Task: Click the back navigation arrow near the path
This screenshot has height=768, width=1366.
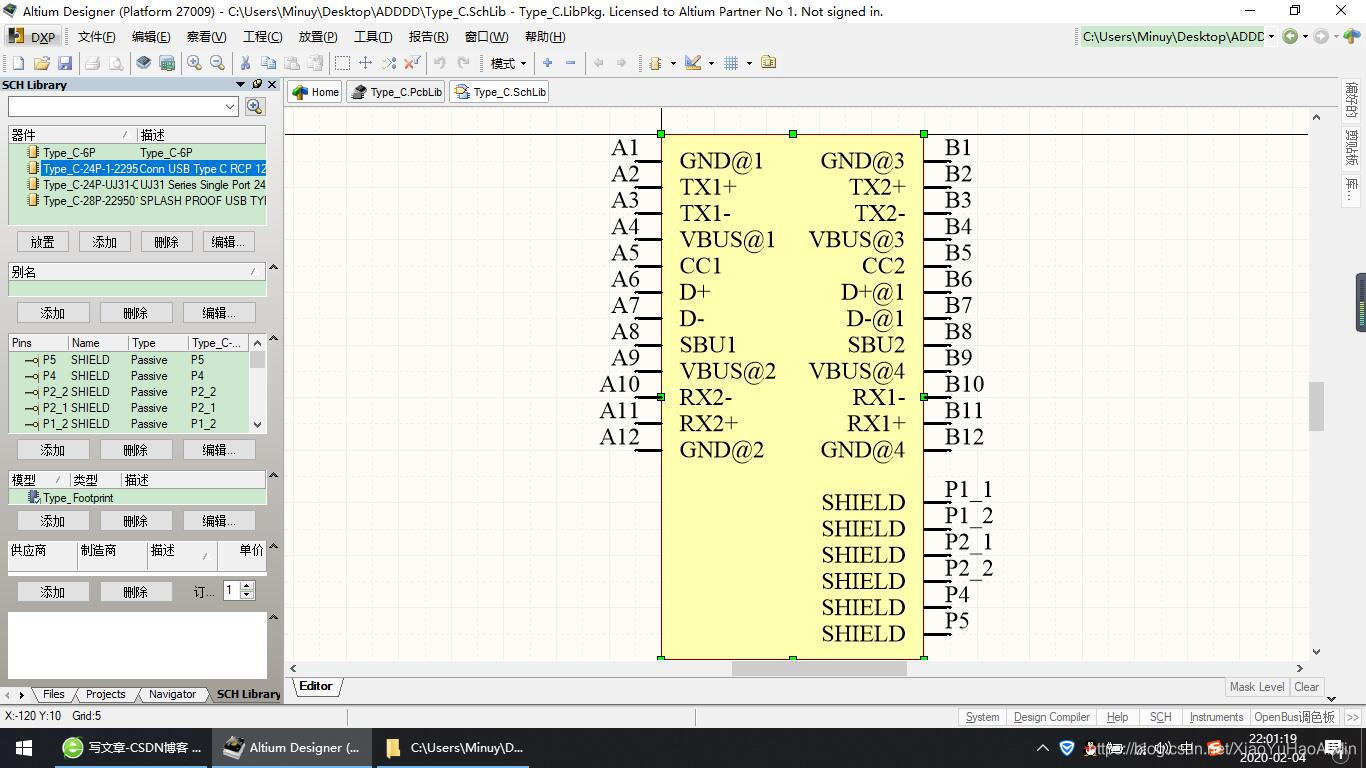Action: tap(1290, 37)
